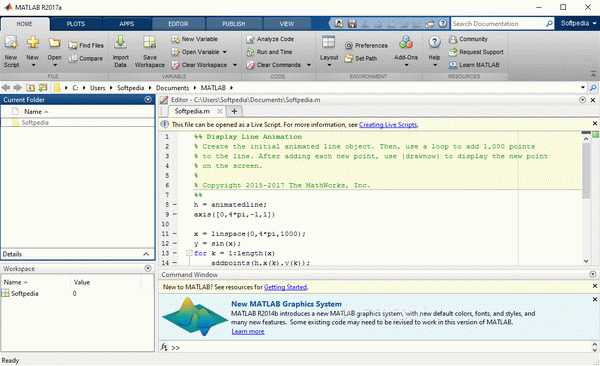Go up one folder level icon
This screenshot has height=366, width=600.
(30, 88)
